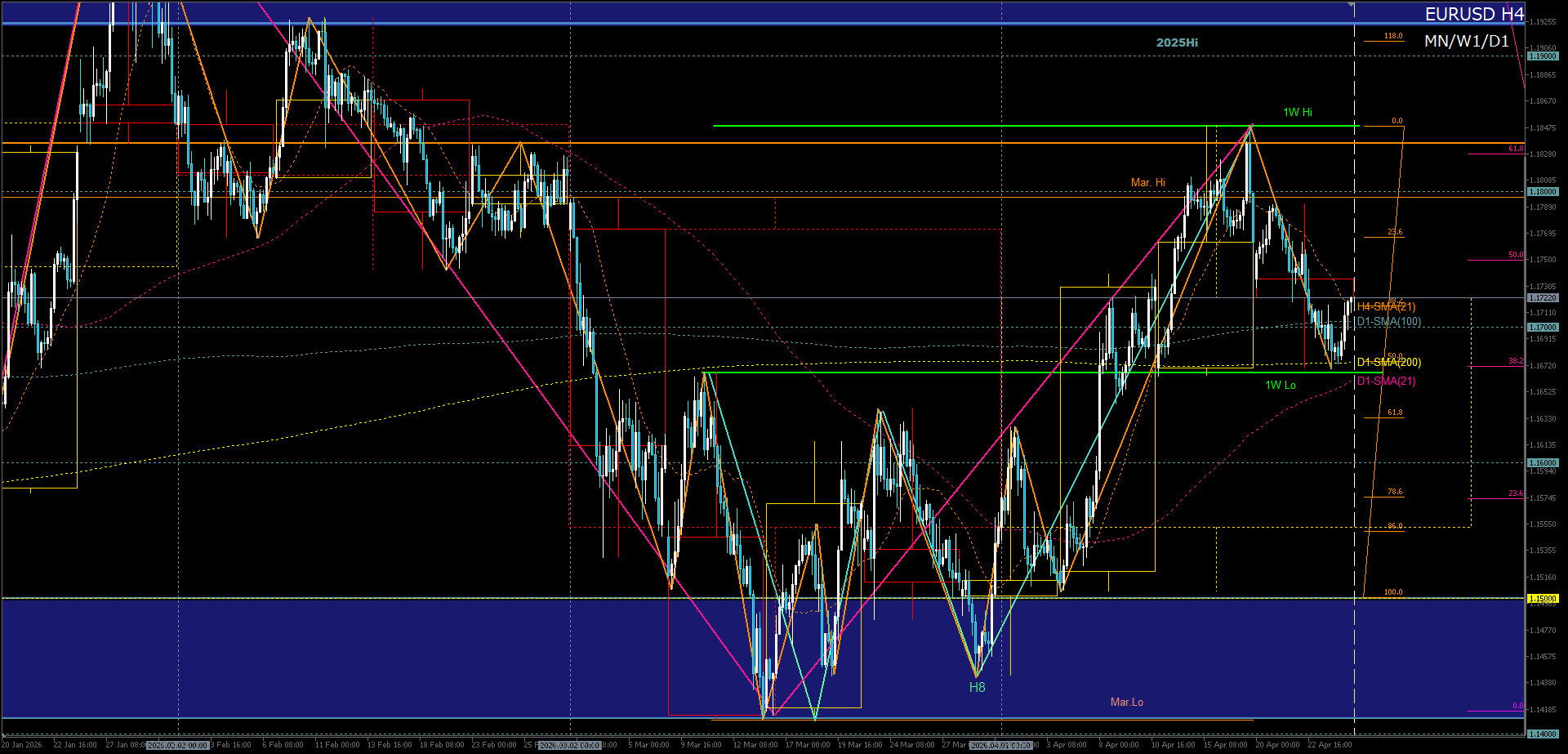
Task: Select the EURUSD H4 chart title label
Action: [1473, 14]
